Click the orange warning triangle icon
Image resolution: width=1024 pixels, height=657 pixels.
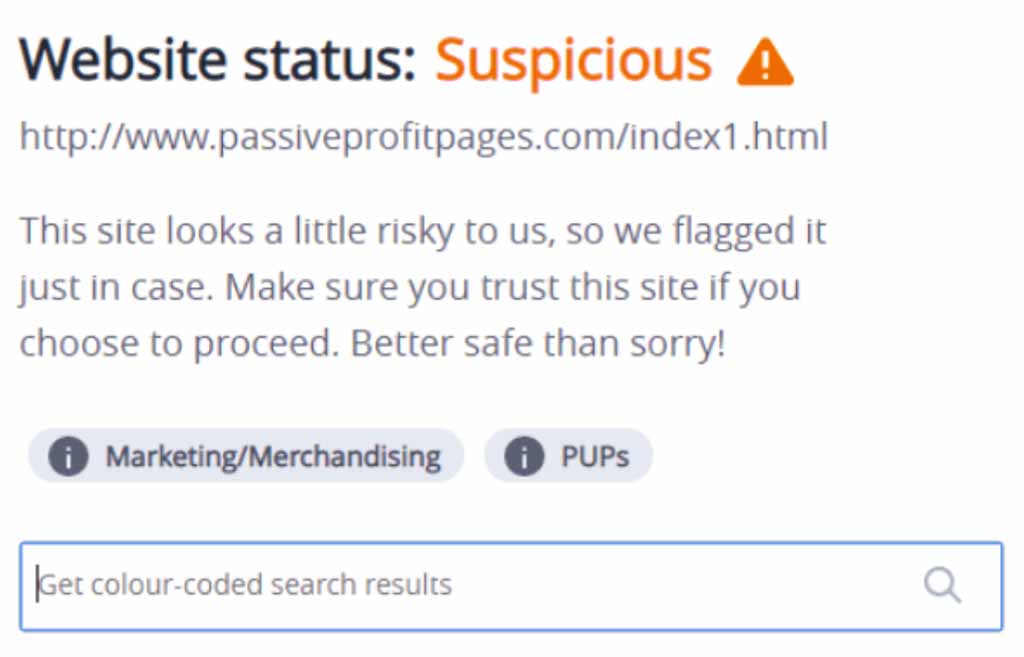coord(765,63)
